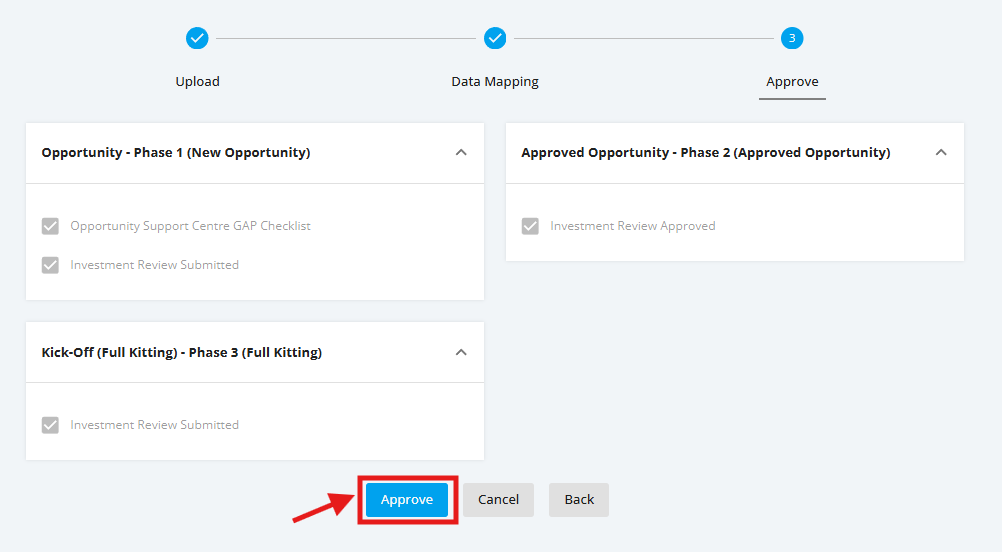Click the Data Mapping step checkmark circle
The height and width of the screenshot is (552, 1002).
(x=495, y=38)
